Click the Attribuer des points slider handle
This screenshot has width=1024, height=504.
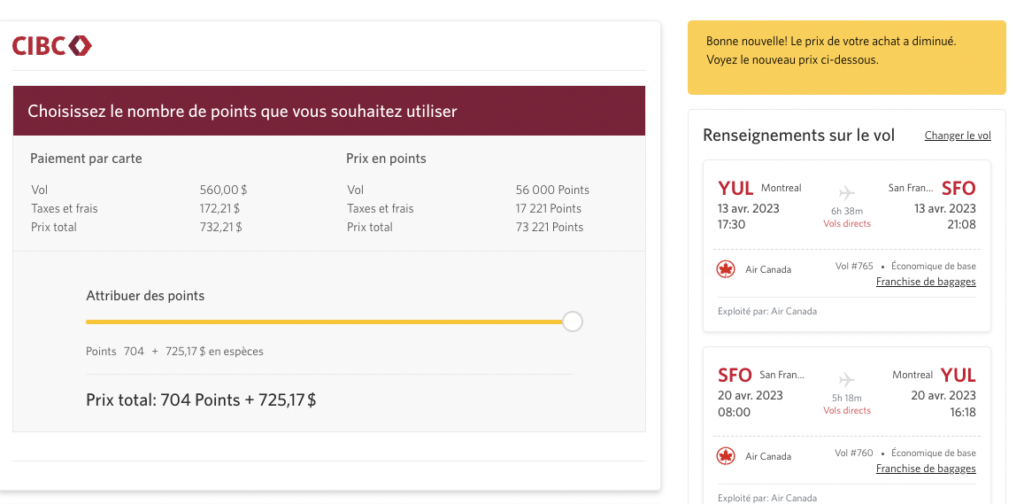coord(572,321)
